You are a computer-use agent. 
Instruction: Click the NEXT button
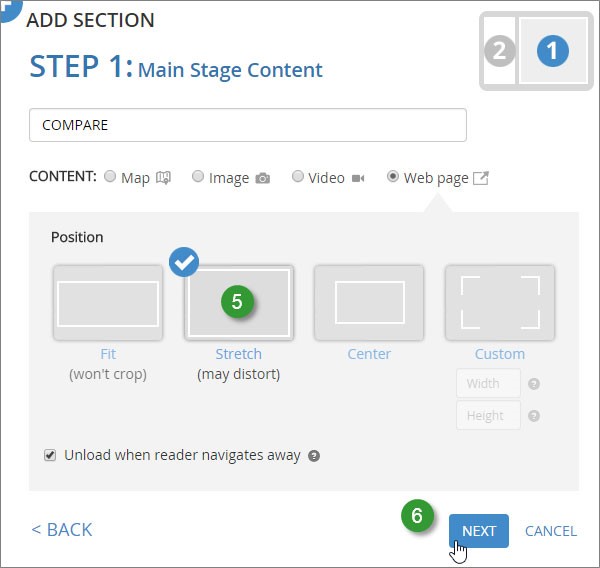click(x=478, y=531)
